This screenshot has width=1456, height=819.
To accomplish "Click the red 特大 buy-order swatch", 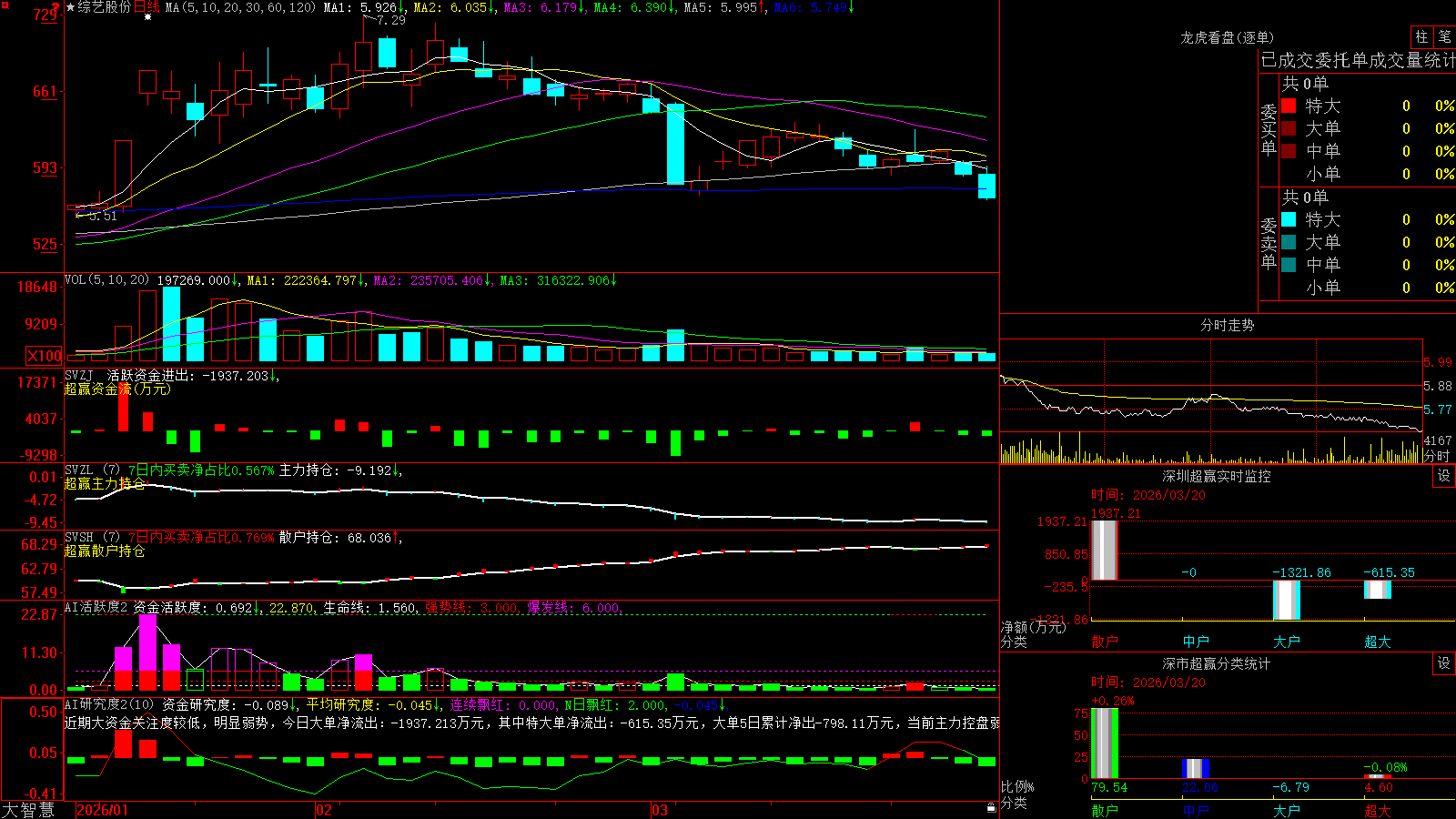I will [1289, 106].
